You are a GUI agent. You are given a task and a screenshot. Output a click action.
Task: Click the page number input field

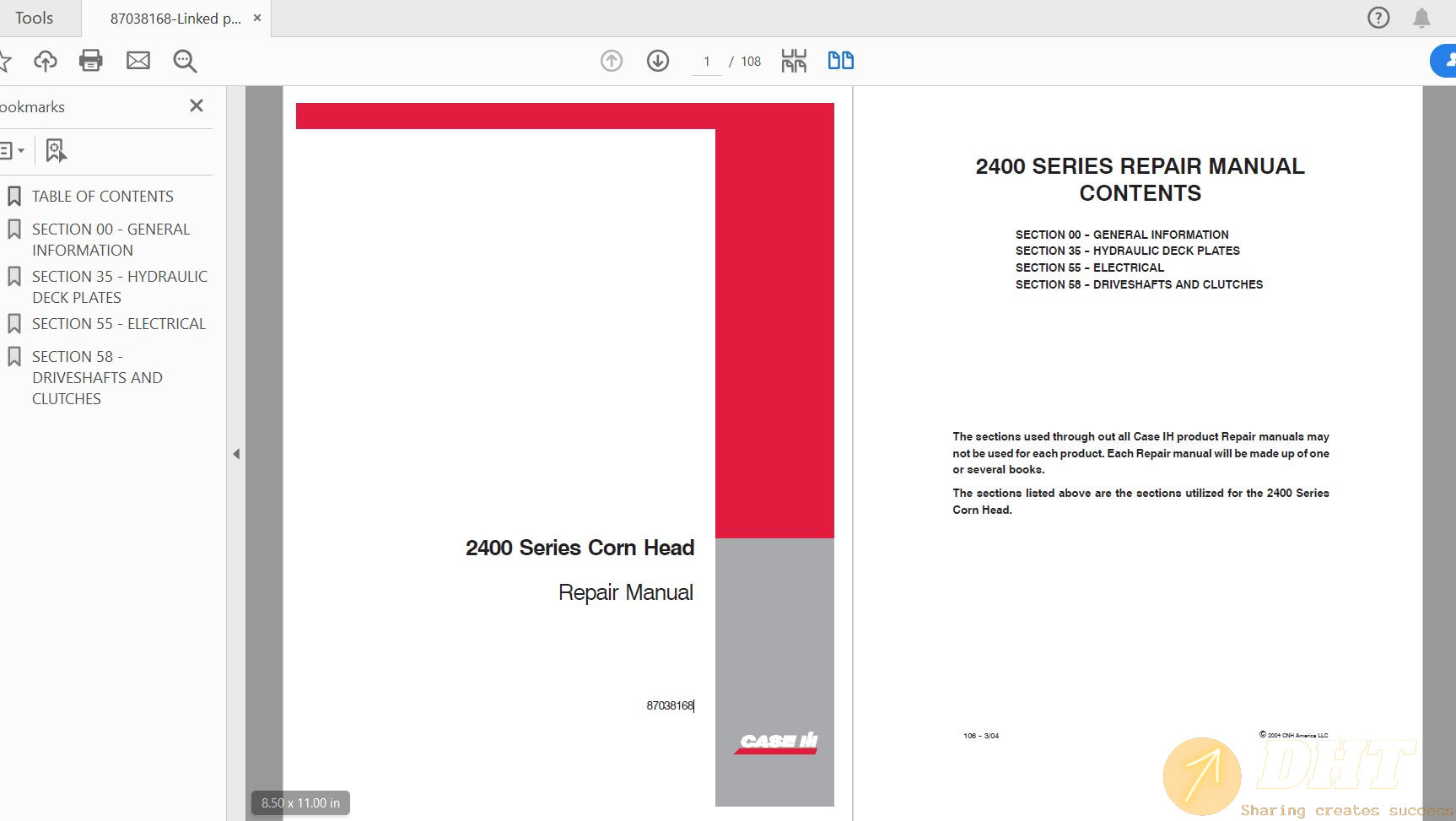[x=707, y=61]
